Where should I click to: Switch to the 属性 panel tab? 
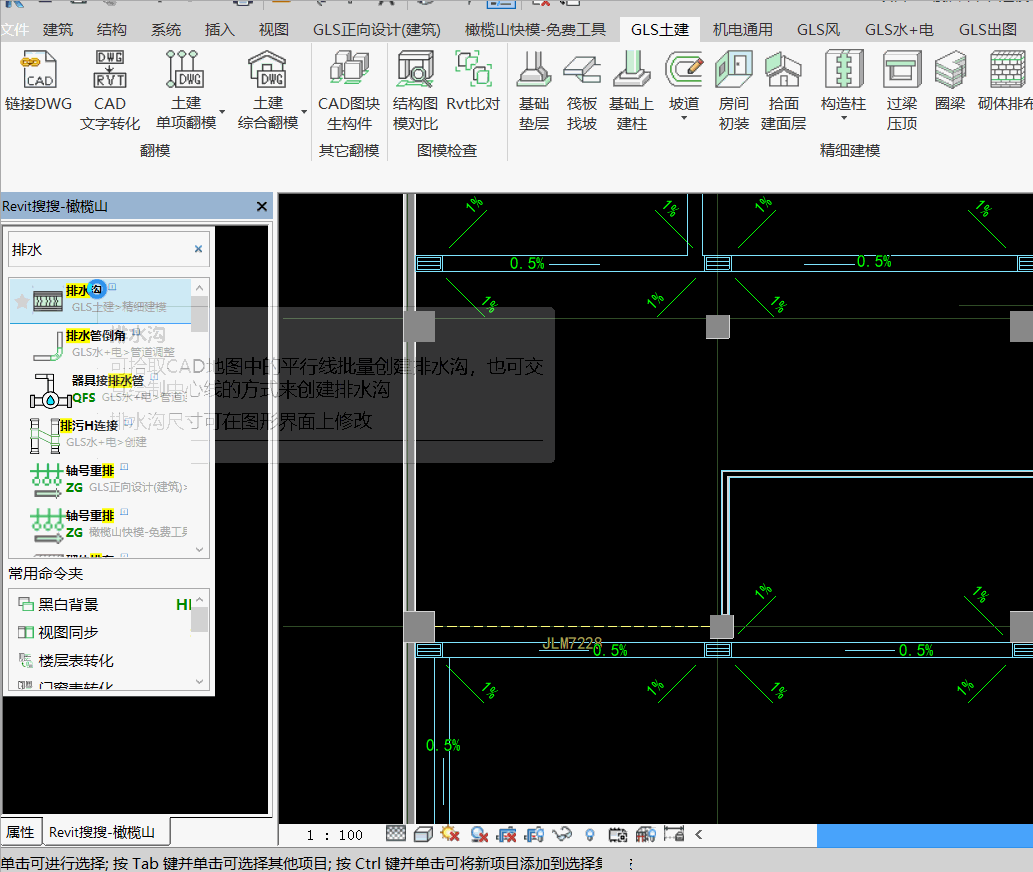point(20,832)
